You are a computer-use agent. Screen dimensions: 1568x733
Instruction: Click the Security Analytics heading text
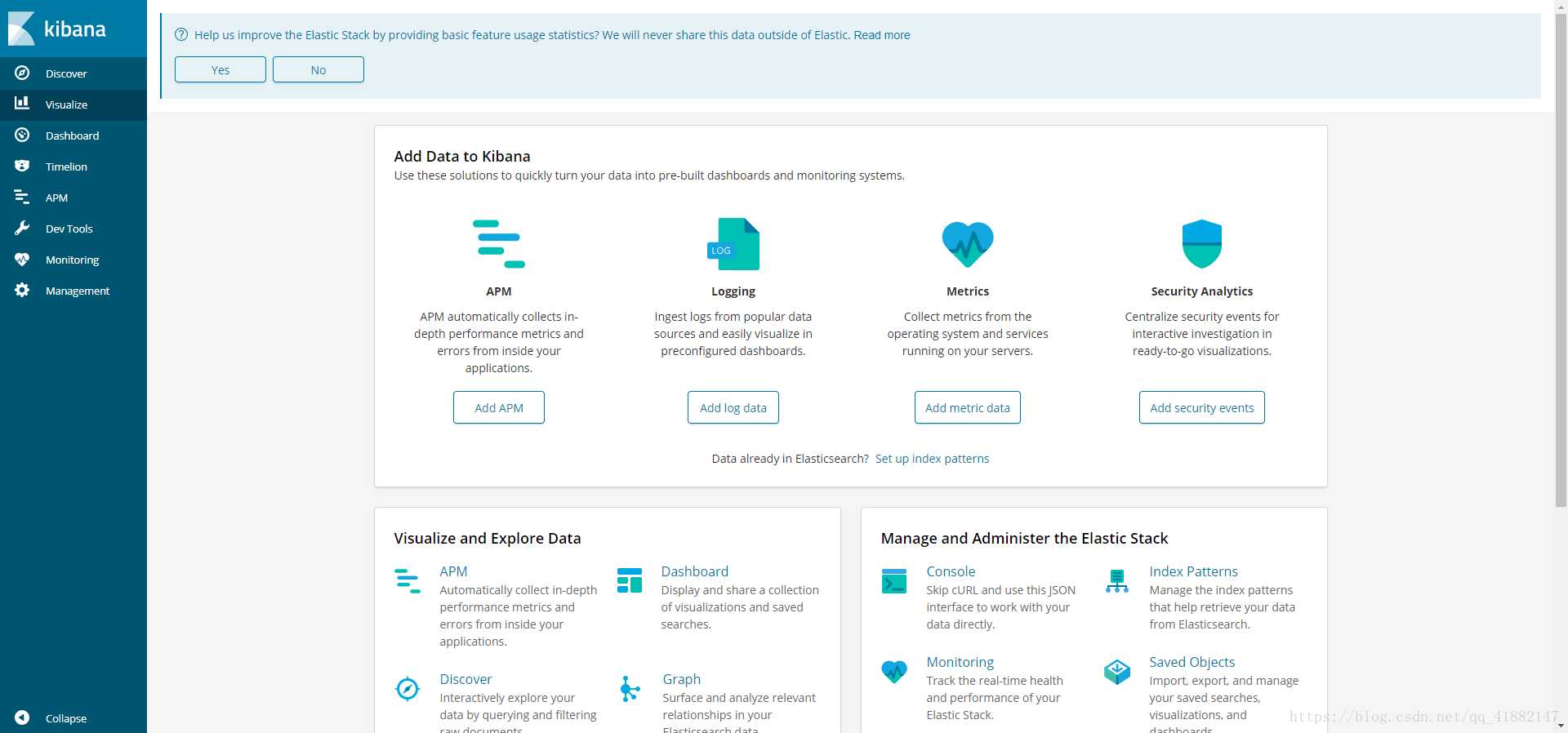point(1202,291)
